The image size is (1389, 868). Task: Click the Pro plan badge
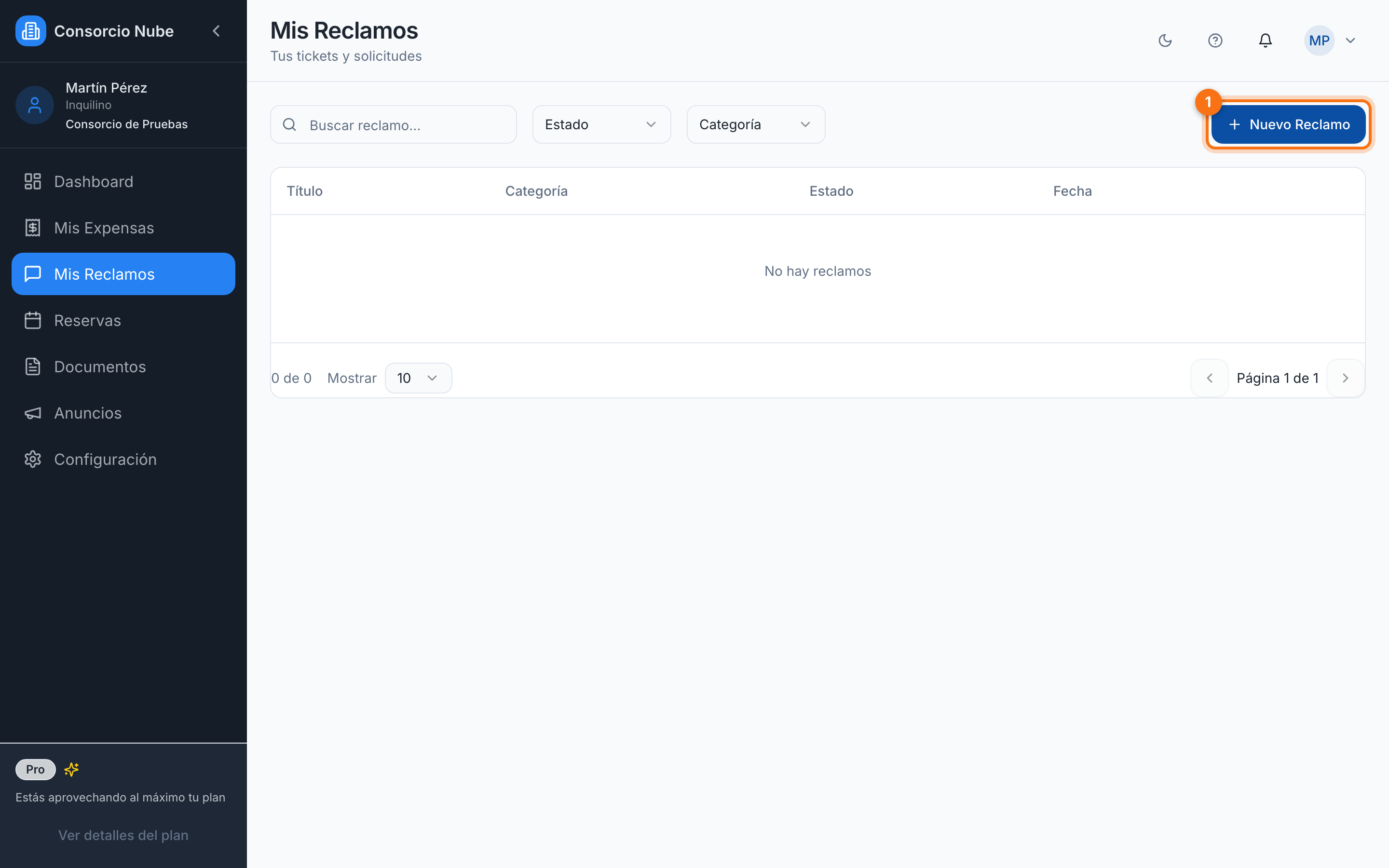coord(36,769)
